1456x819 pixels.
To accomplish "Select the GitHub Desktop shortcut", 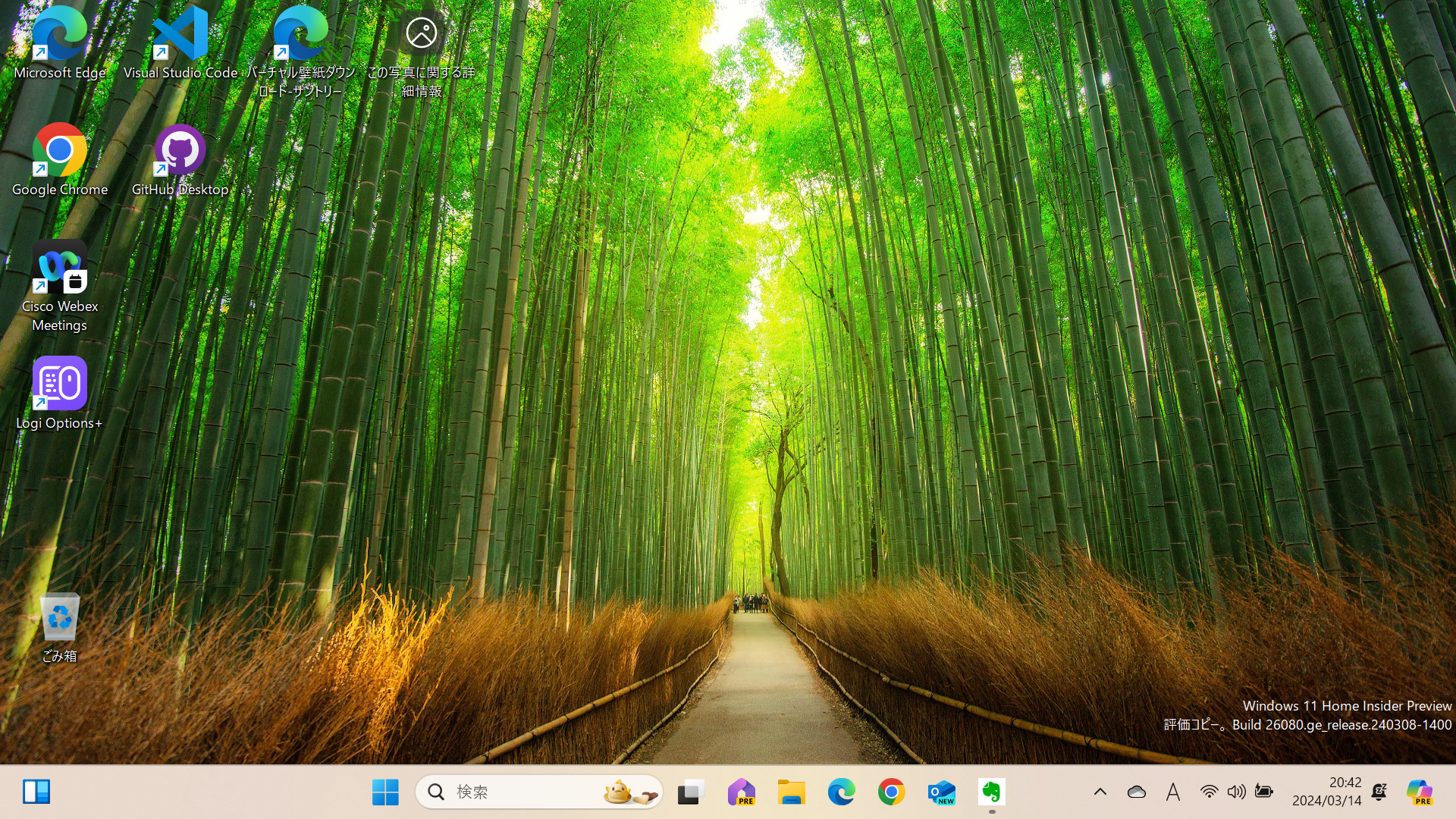I will [x=180, y=161].
